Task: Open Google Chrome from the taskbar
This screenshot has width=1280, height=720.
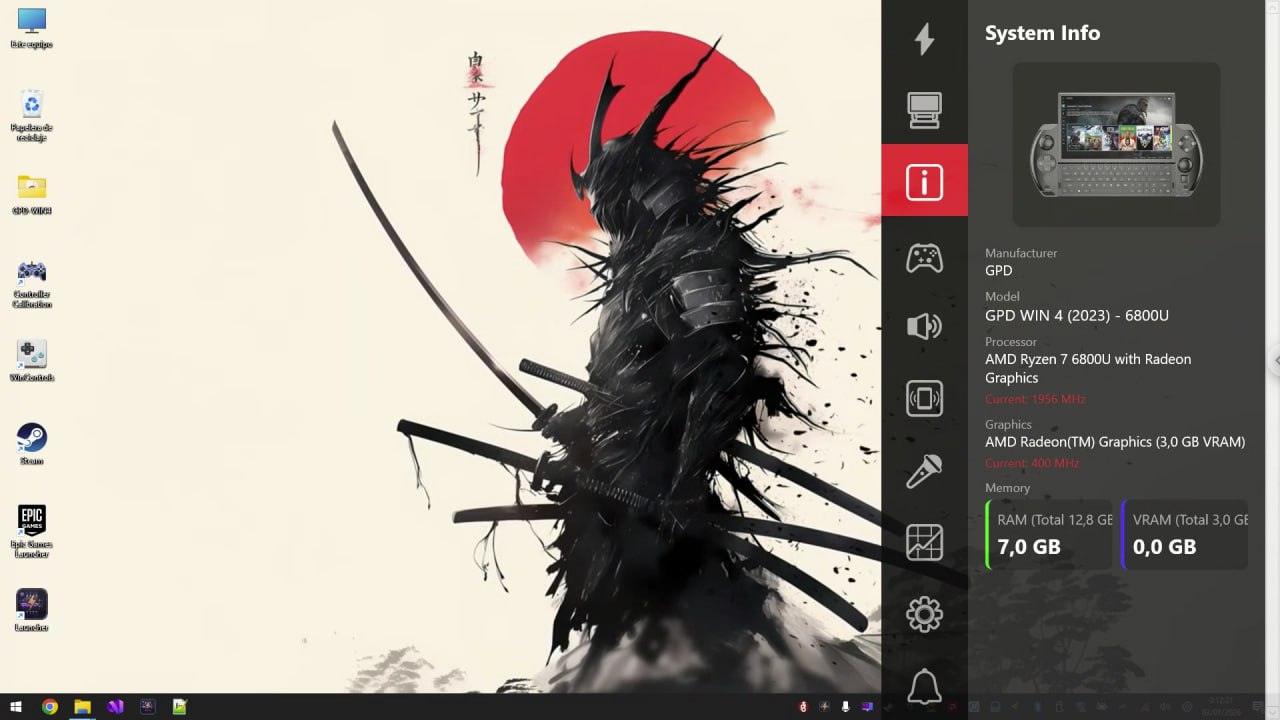Action: pyautogui.click(x=50, y=706)
